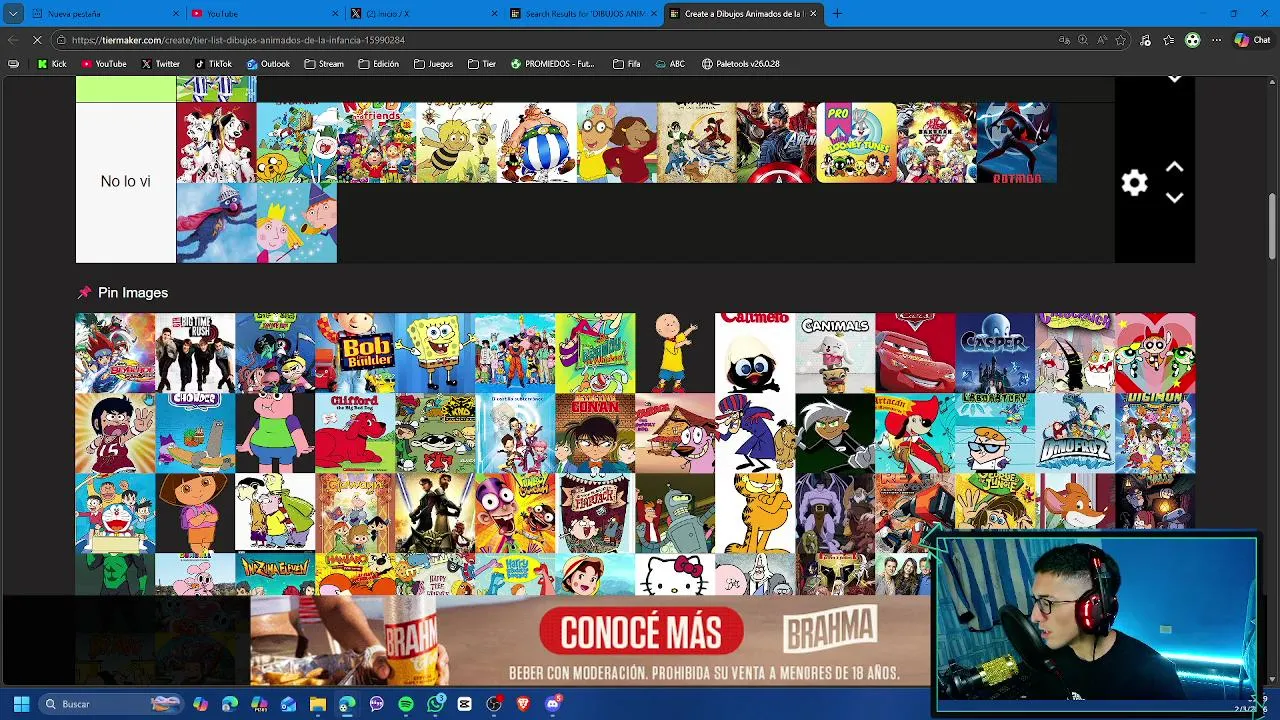Image resolution: width=1280 pixels, height=720 pixels.
Task: Select the Casper image tile
Action: (995, 353)
